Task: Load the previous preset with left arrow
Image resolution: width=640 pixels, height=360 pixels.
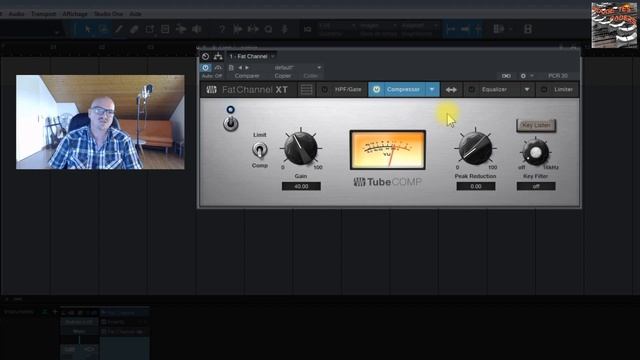Action: point(240,68)
